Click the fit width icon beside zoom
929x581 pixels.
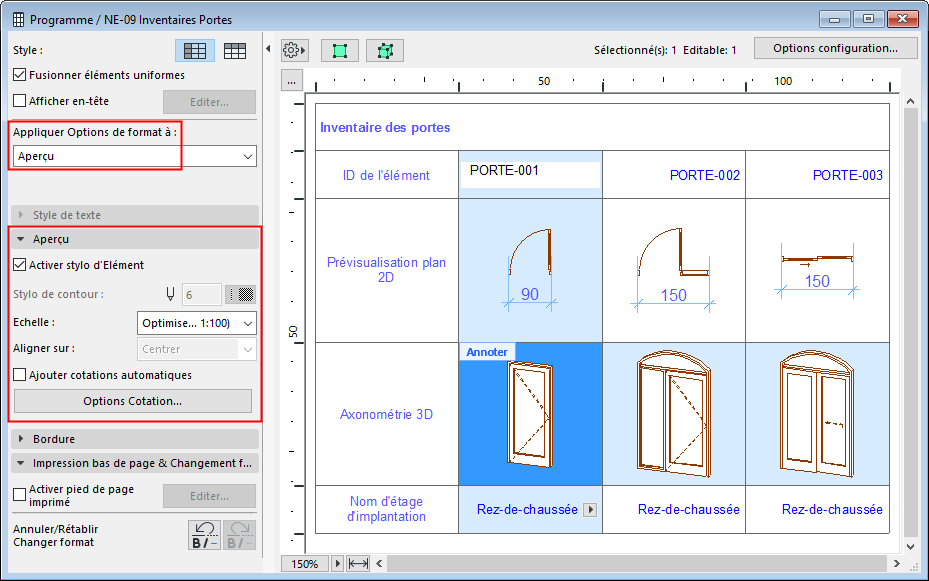[358, 564]
